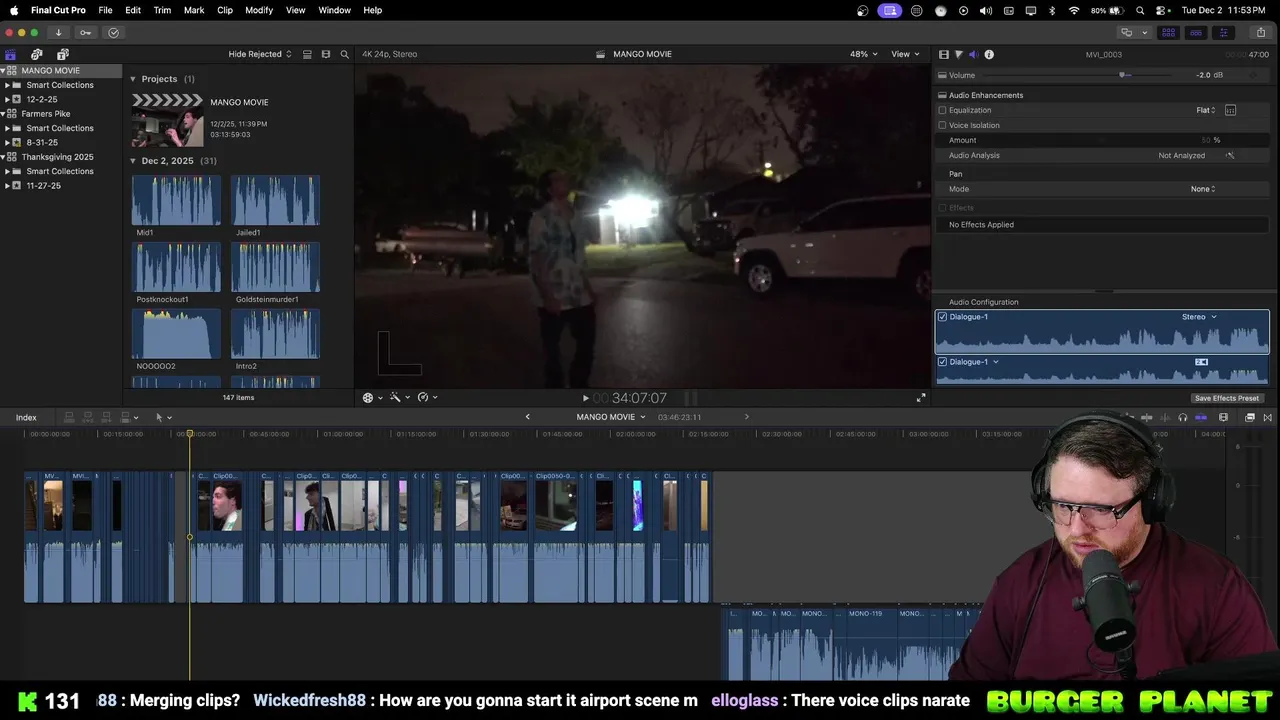Show the Video inspector tab icon
The image size is (1280, 720).
[x=944, y=54]
